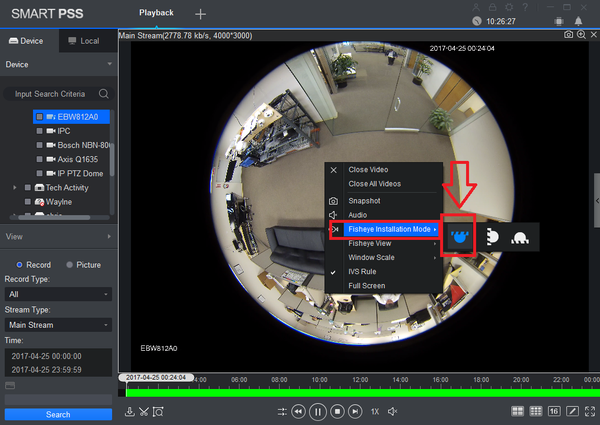Screen dimensions: 600x425
Task: Check the Bosch NBN camera checkbox
Action: tap(40, 145)
